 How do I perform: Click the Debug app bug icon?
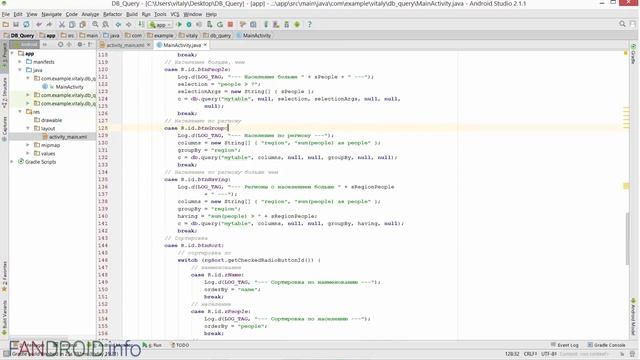[x=189, y=24]
